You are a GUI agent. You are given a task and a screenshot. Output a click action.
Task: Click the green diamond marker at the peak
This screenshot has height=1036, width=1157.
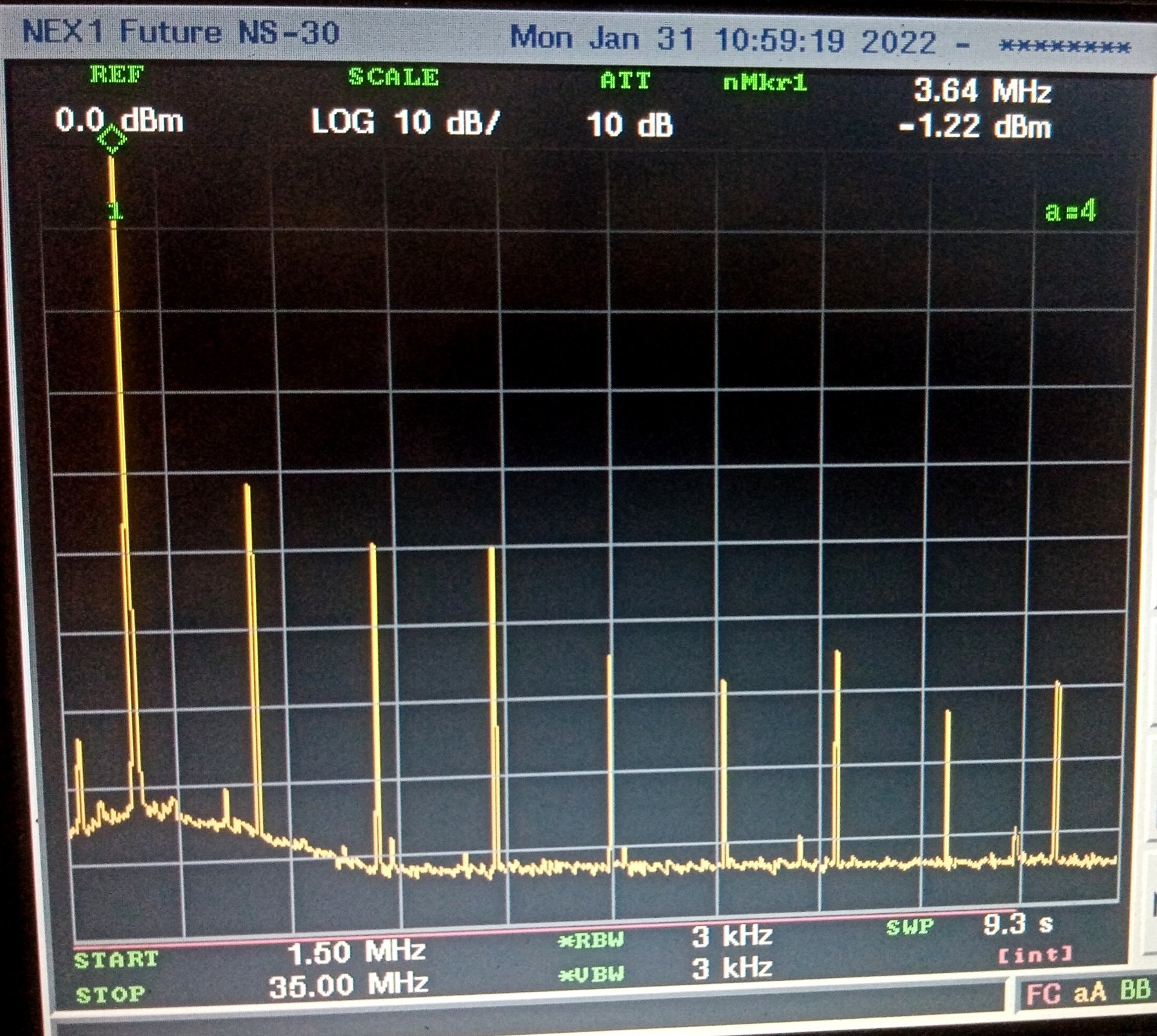point(112,139)
